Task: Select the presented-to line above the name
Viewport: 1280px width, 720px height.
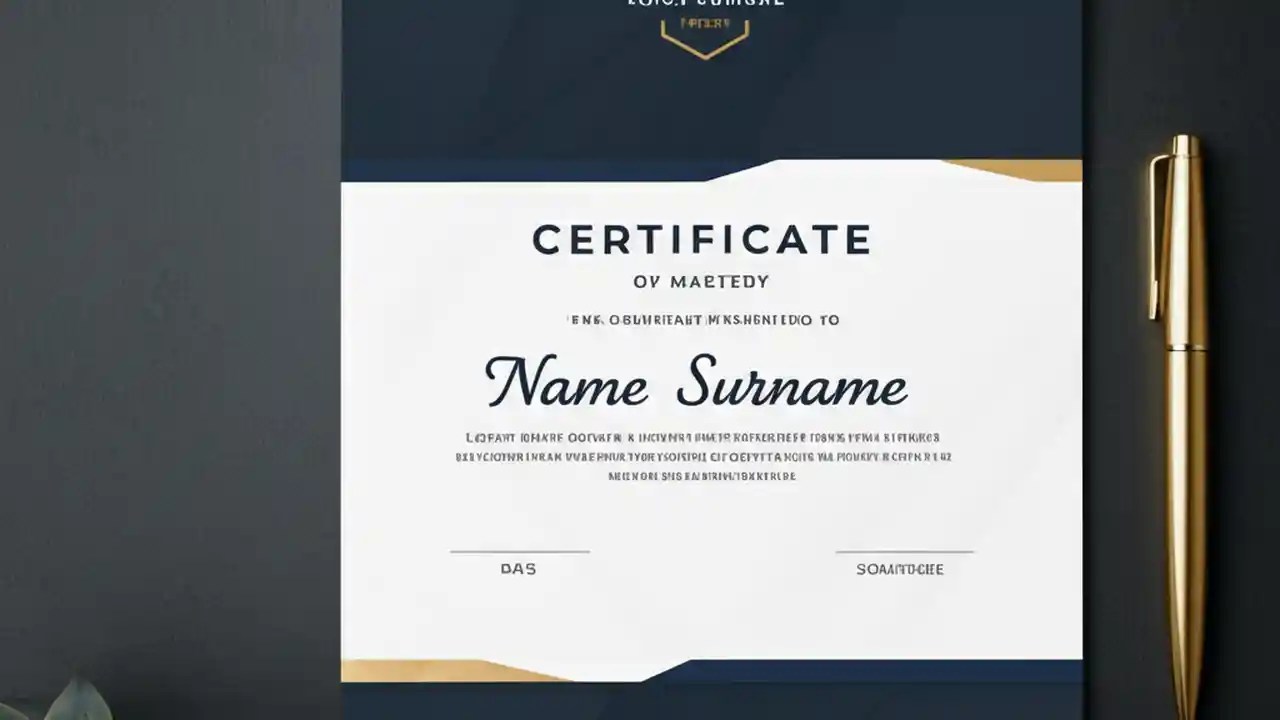Action: pyautogui.click(x=700, y=319)
